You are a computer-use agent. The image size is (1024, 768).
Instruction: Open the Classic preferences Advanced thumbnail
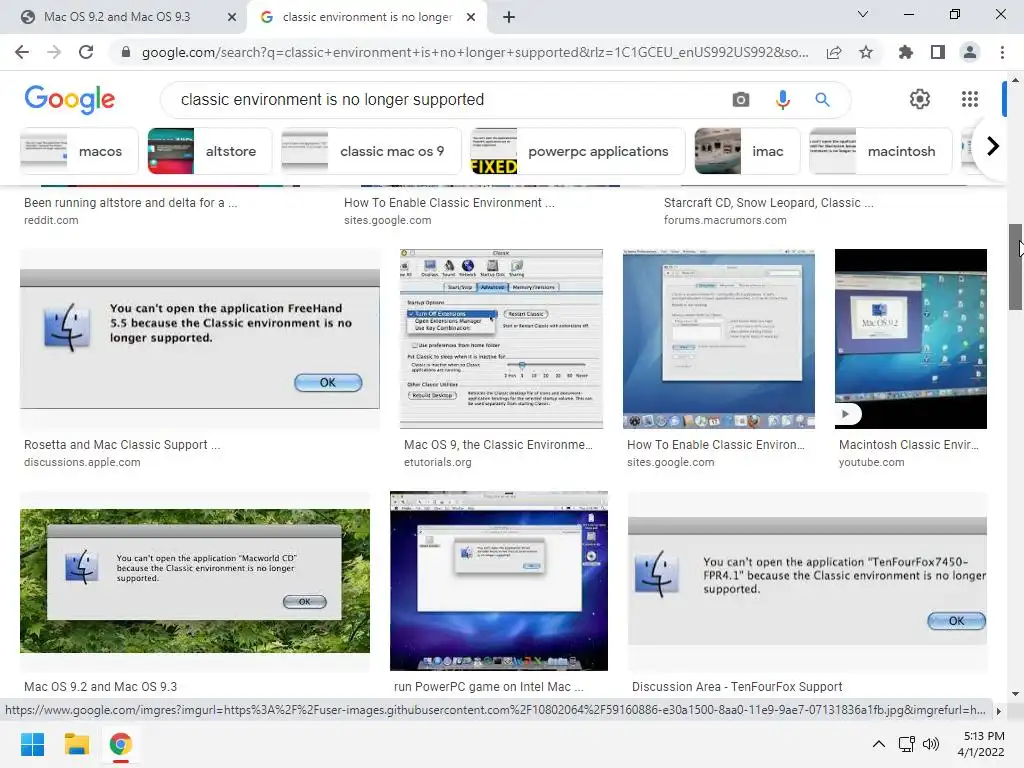[x=501, y=338]
